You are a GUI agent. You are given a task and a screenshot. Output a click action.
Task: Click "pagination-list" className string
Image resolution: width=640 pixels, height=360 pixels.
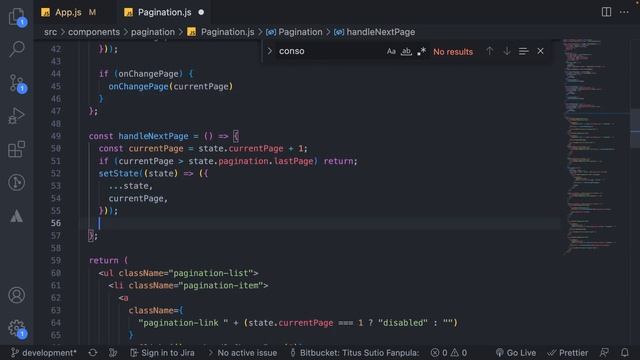(211, 273)
